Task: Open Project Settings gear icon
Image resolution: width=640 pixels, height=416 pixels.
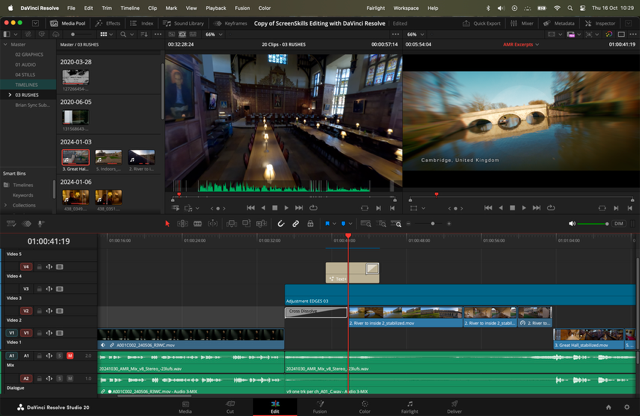Action: click(627, 407)
